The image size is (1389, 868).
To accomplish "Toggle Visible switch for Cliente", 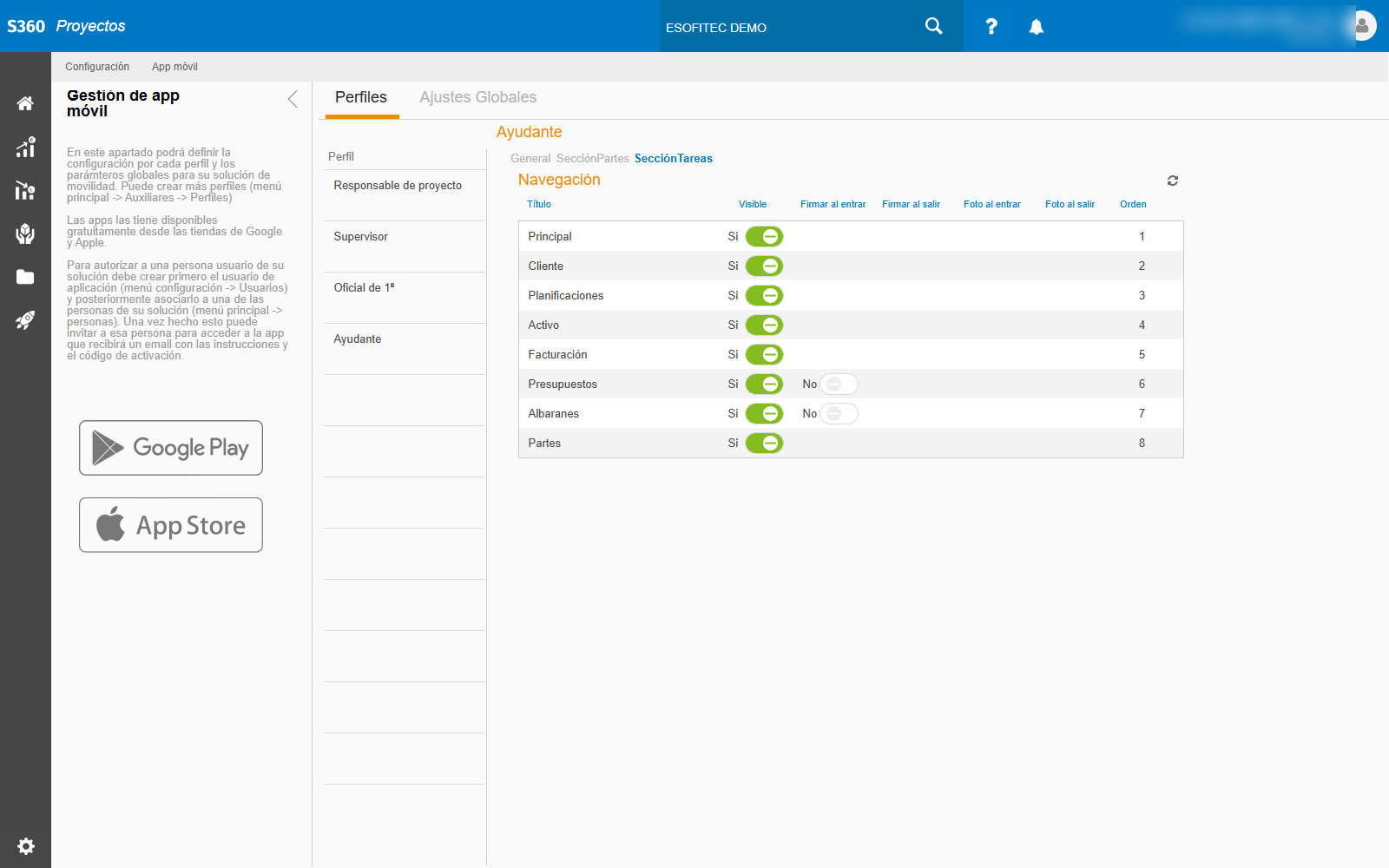I will 765,266.
